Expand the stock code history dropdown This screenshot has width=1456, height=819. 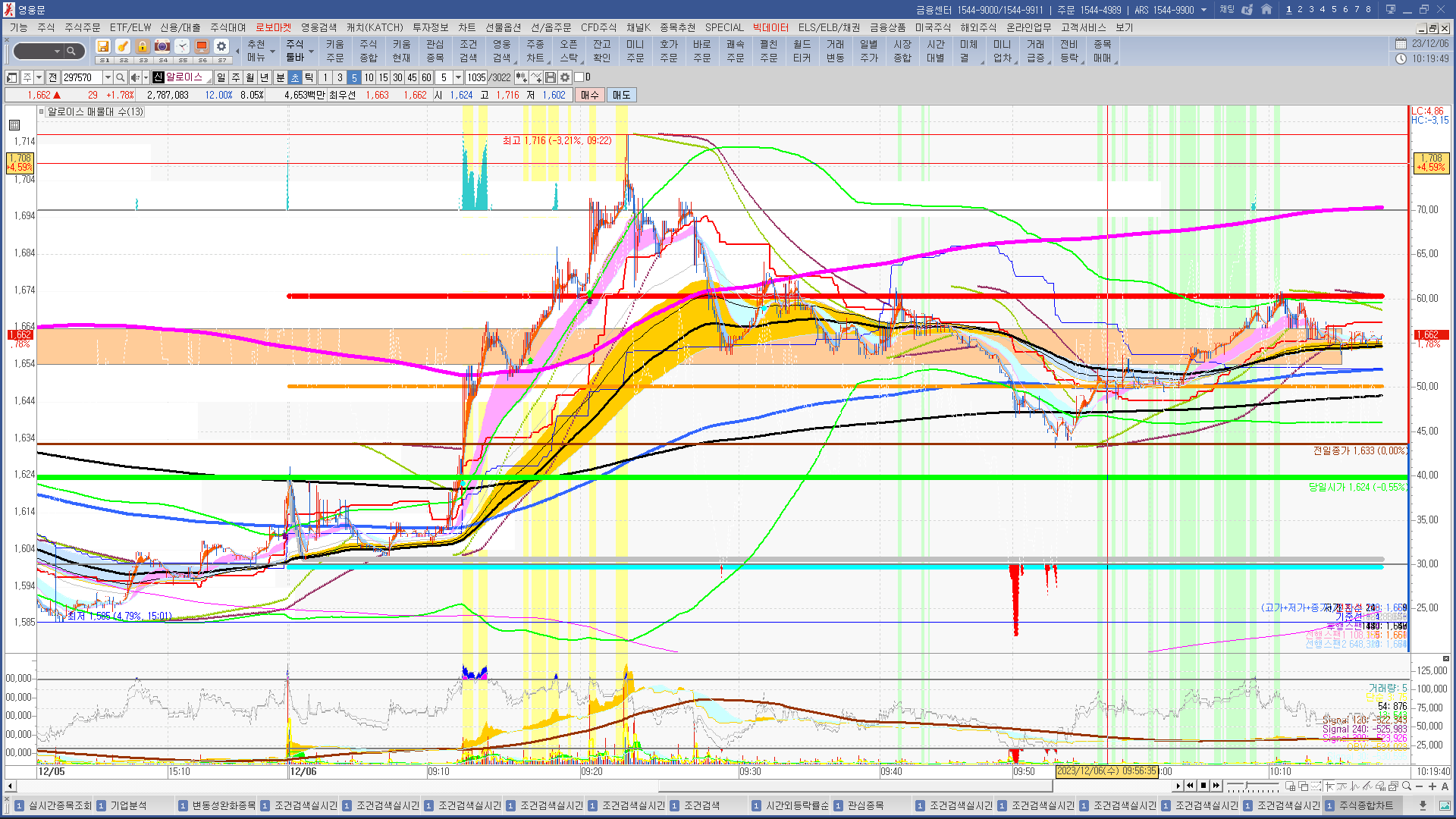pos(108,77)
